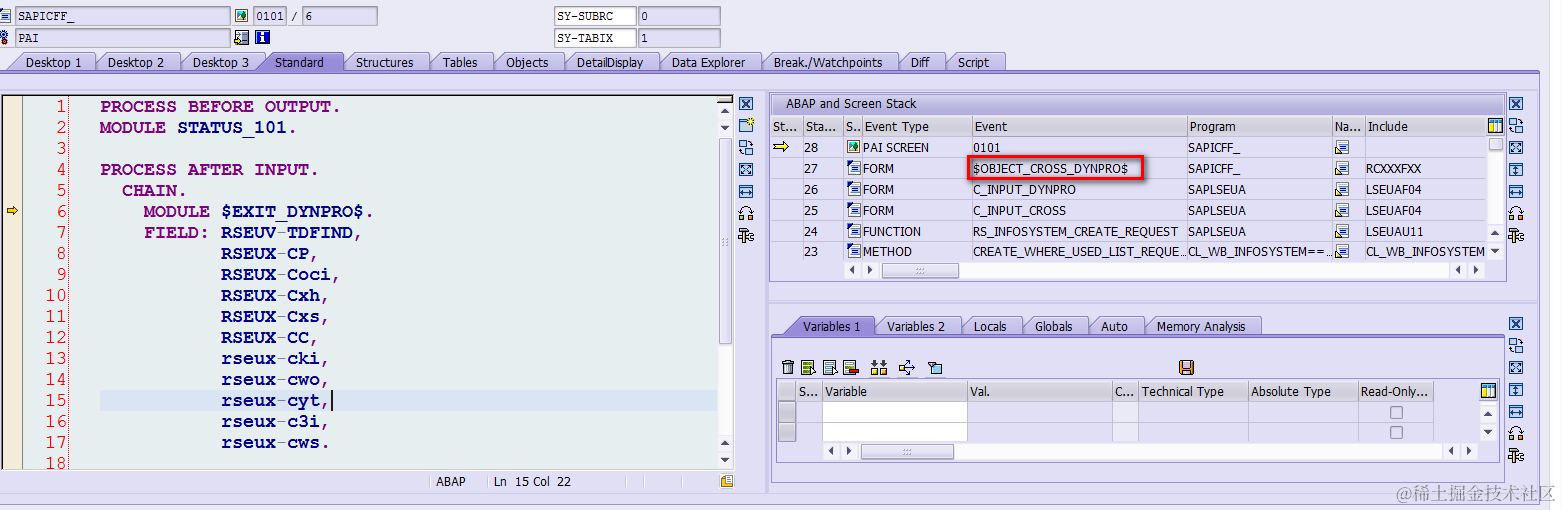The height and width of the screenshot is (510, 1562).
Task: Click code line MODULE $EXIT_DYNPRO$.
Action: click(x=258, y=211)
